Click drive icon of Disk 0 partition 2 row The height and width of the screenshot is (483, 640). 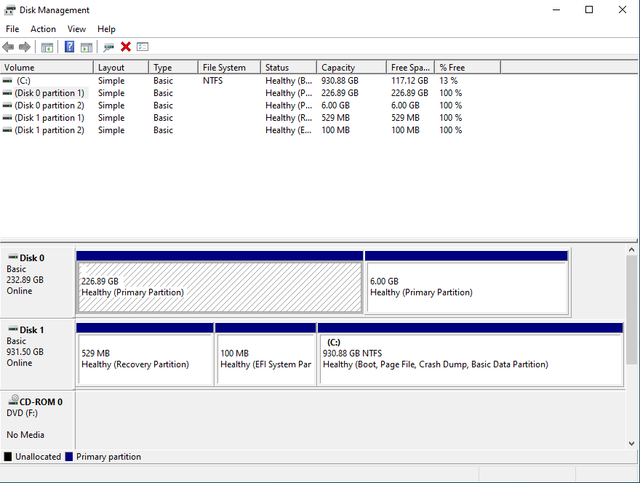point(7,105)
